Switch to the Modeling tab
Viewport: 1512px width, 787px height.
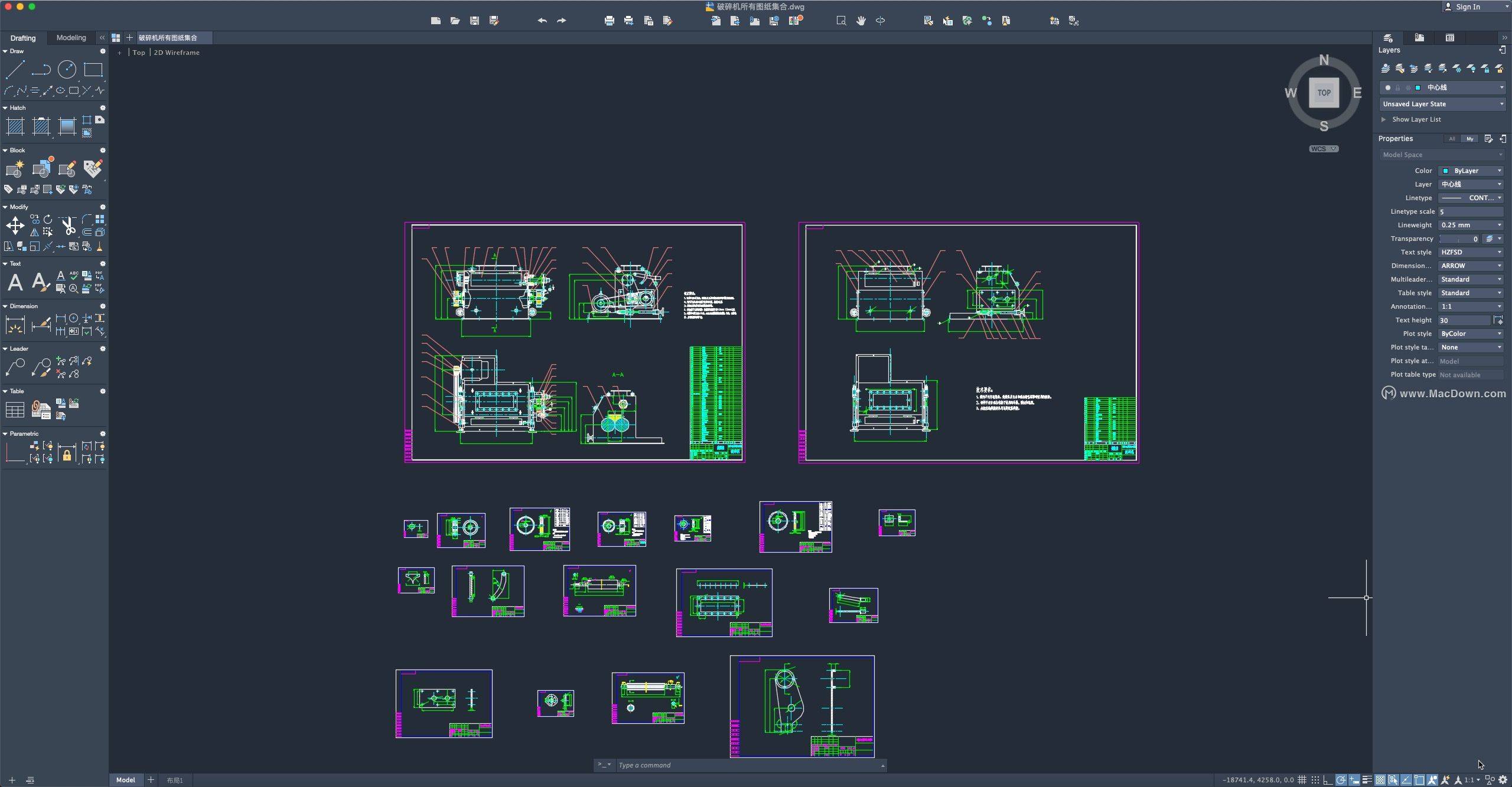point(71,38)
